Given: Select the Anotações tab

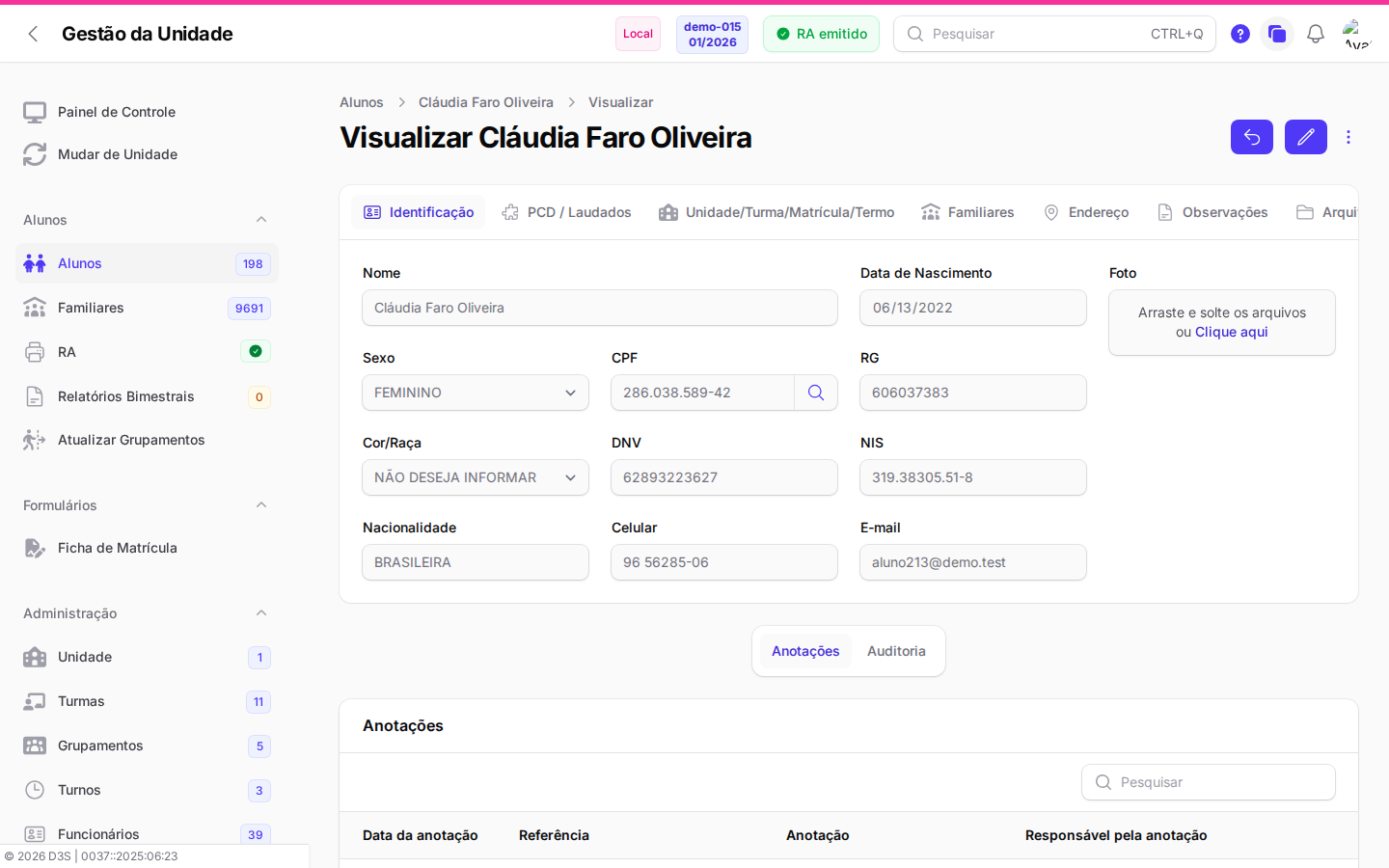Looking at the screenshot, I should pos(805,651).
